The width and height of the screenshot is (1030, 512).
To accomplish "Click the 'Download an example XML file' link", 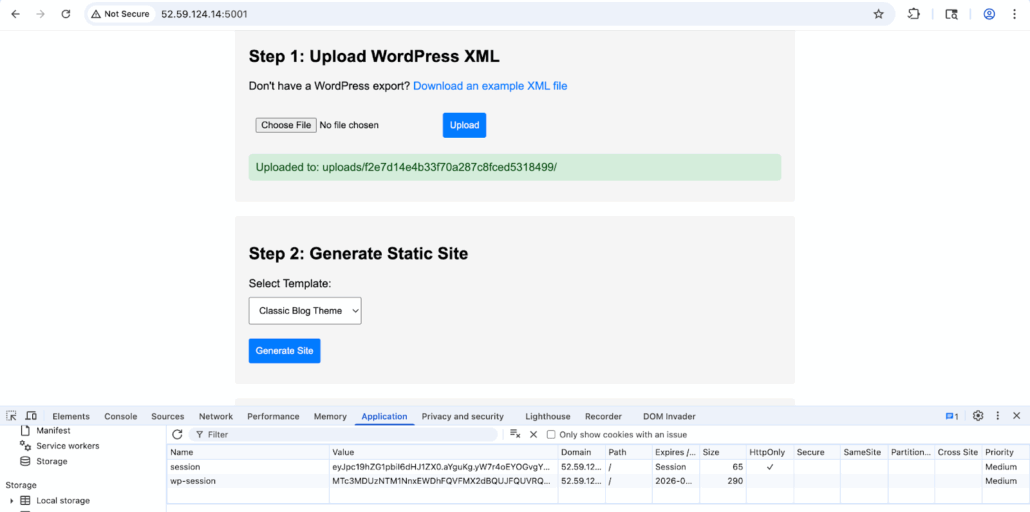I will [x=490, y=86].
